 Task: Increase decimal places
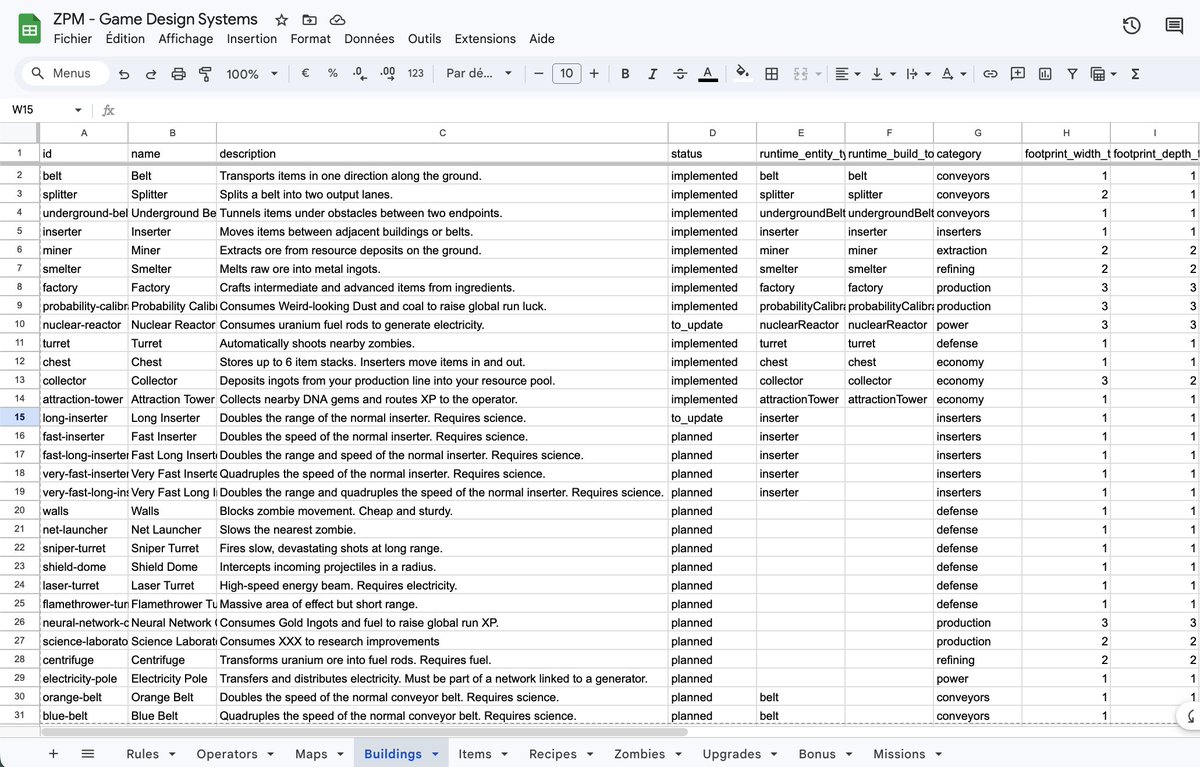388,73
